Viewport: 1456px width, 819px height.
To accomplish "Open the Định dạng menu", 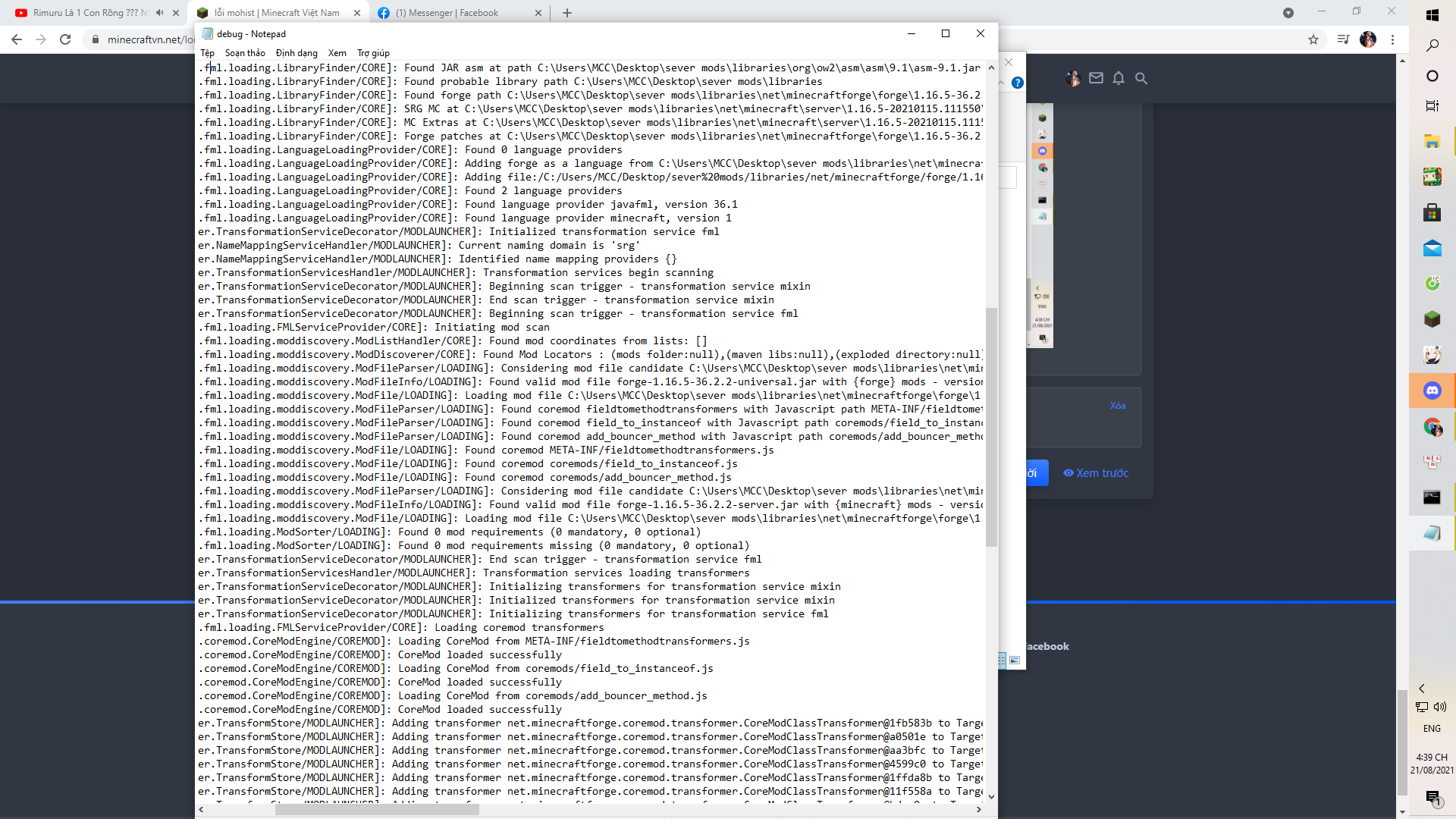I will tap(297, 53).
